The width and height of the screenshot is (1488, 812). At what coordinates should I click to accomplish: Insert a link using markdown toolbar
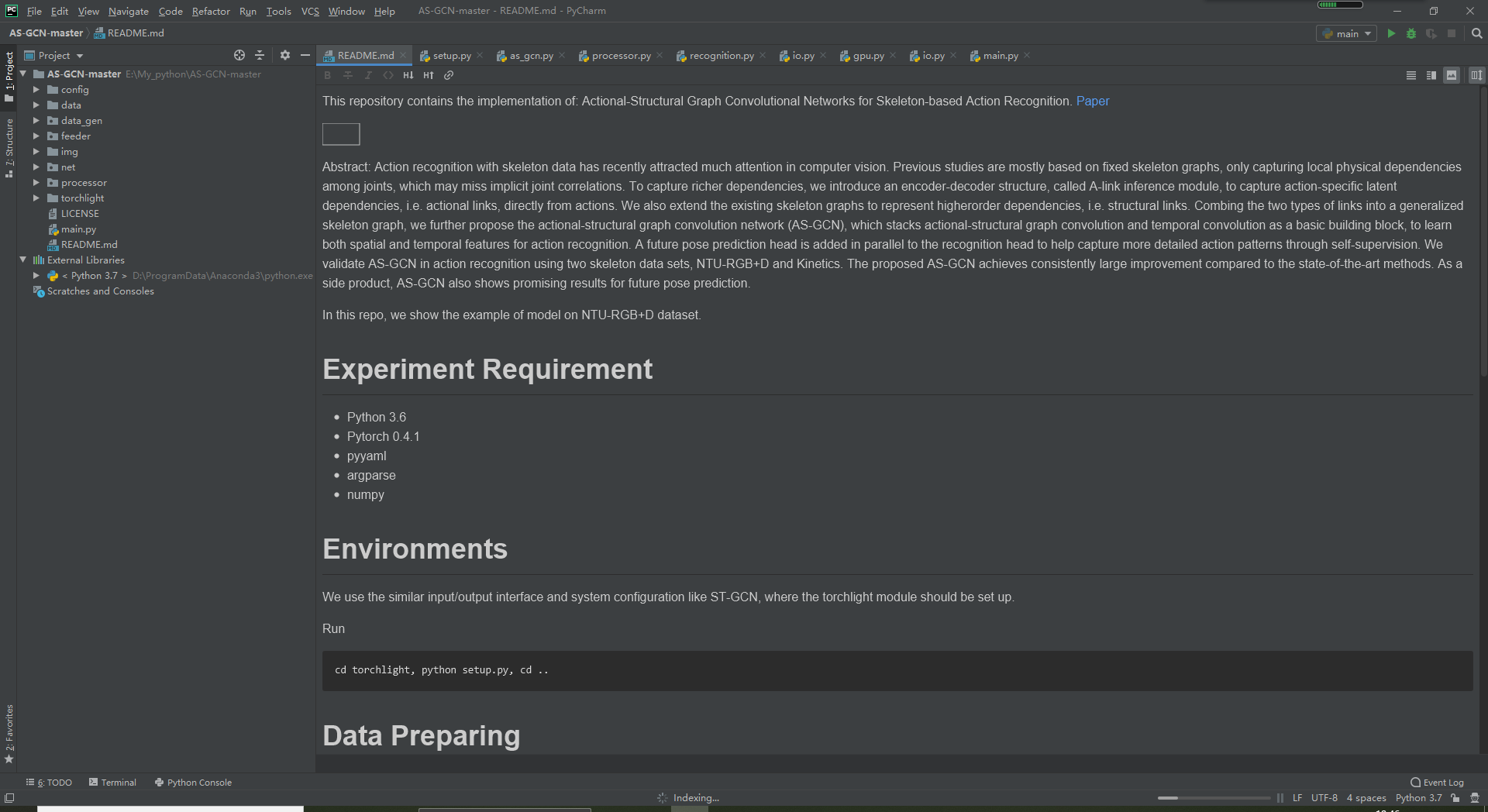pos(449,75)
